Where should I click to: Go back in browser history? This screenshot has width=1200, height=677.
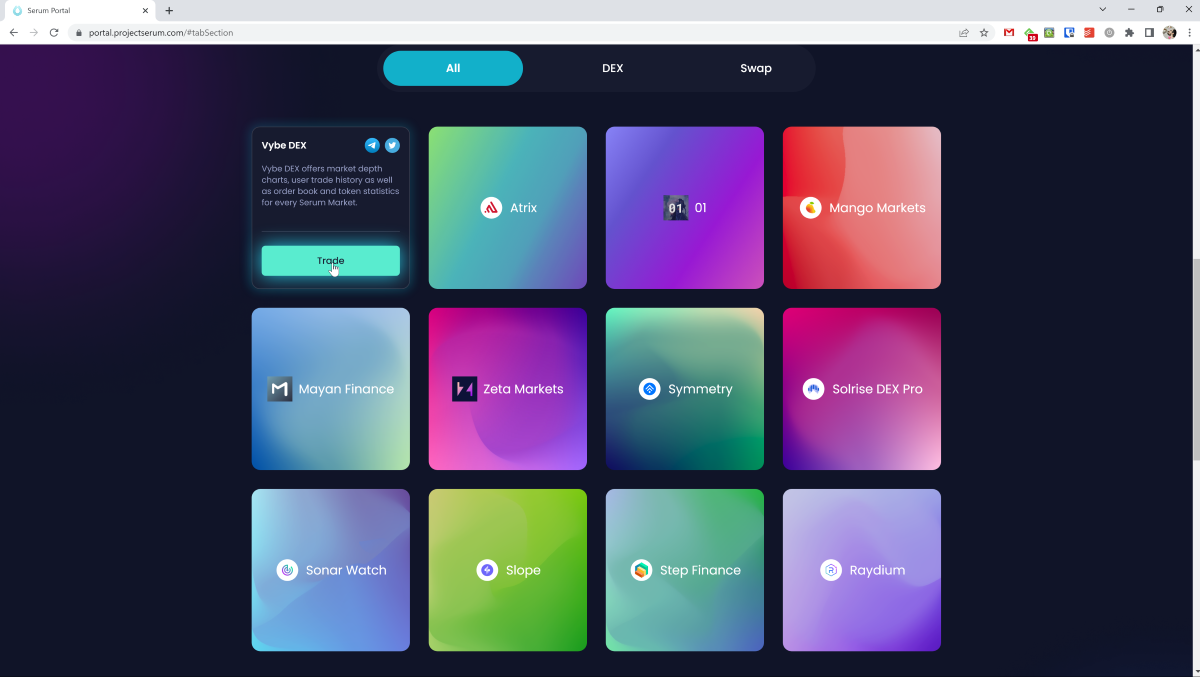pyautogui.click(x=13, y=32)
